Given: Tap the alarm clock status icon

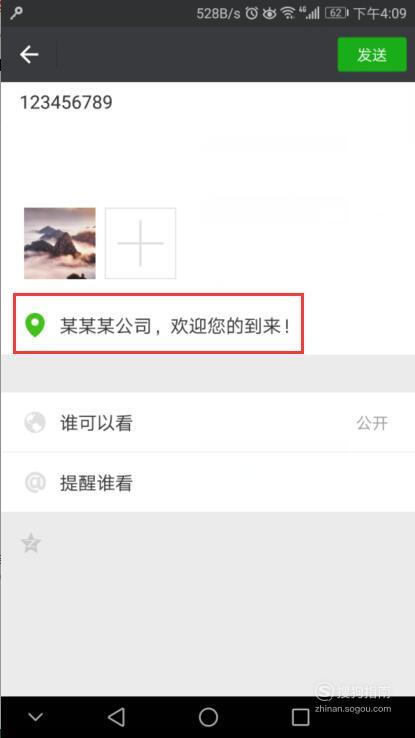Looking at the screenshot, I should tap(252, 13).
